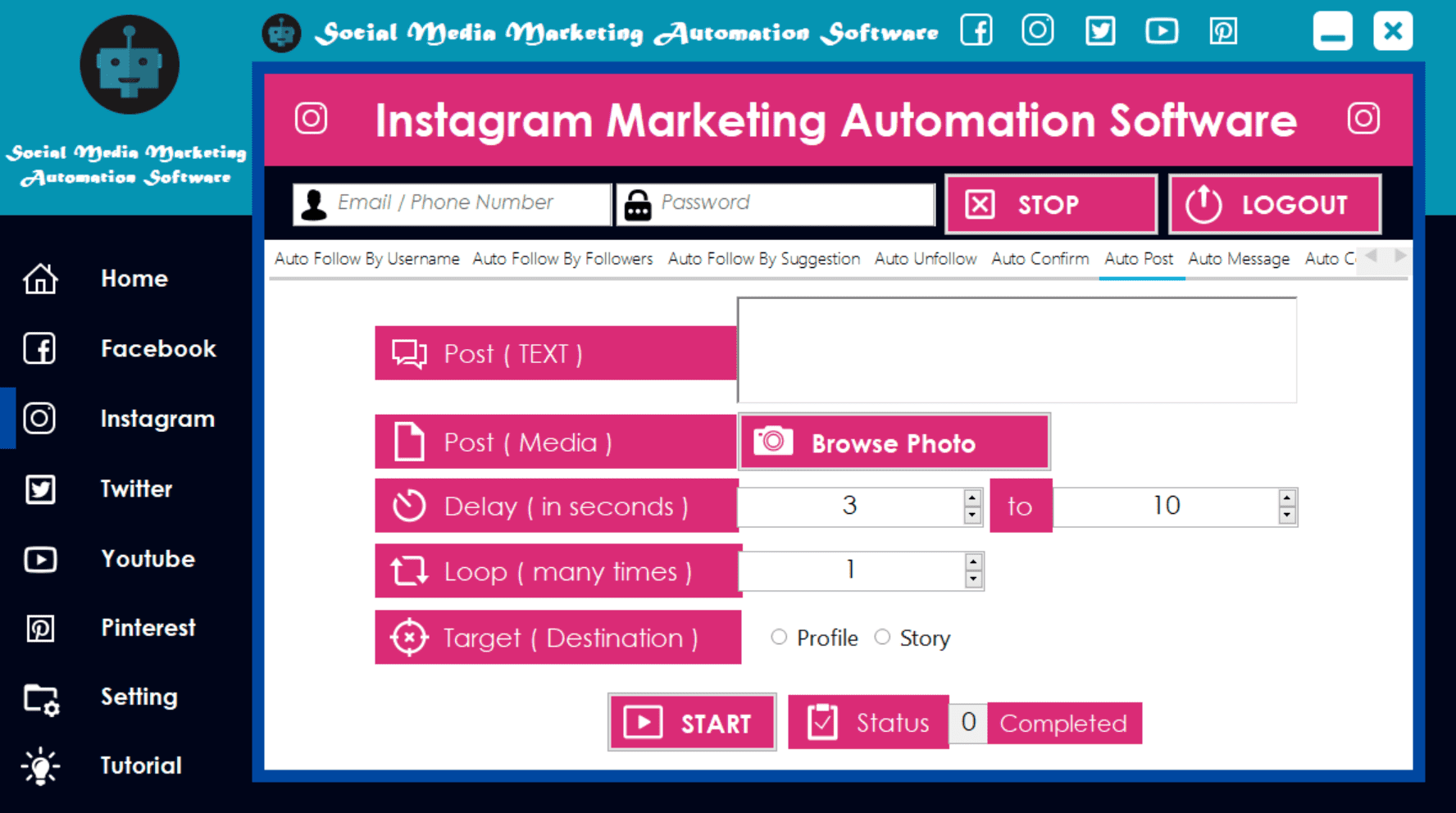The width and height of the screenshot is (1456, 813).
Task: Open Twitter section label in sidebar
Action: [136, 489]
